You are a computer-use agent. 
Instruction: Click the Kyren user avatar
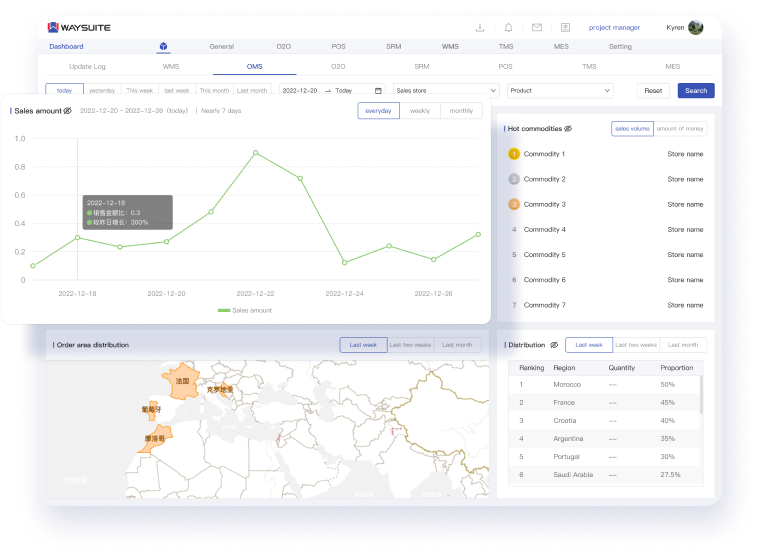coord(696,28)
